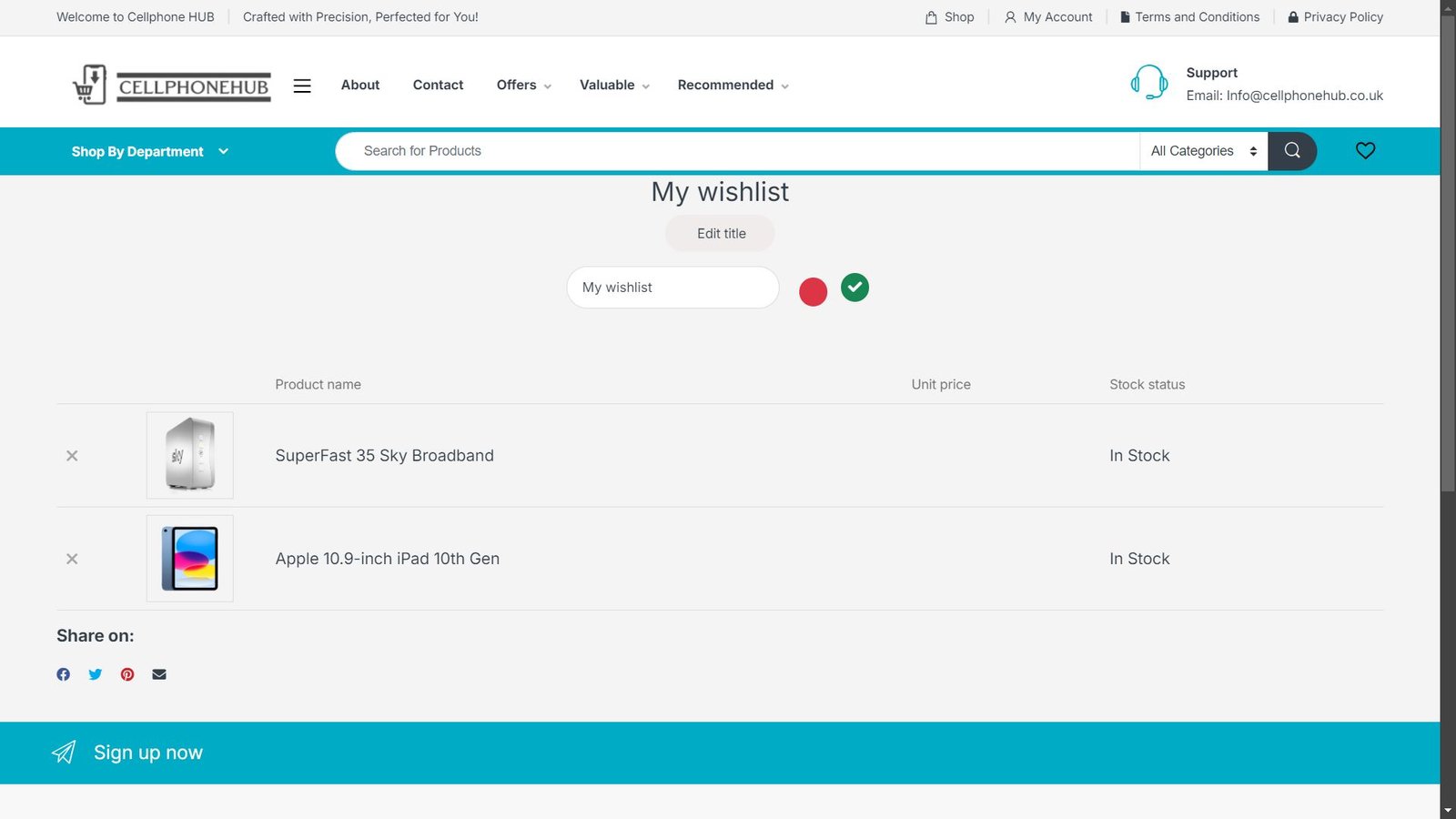Open wishlist via heart icon
Screen dimensions: 1456x819
1365,150
